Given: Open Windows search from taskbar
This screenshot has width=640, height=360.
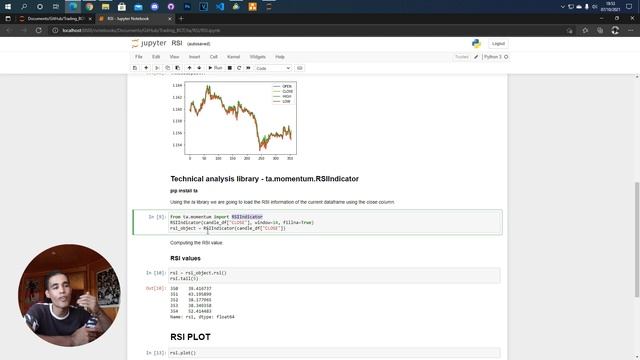Looking at the screenshot, I should click(24, 7).
